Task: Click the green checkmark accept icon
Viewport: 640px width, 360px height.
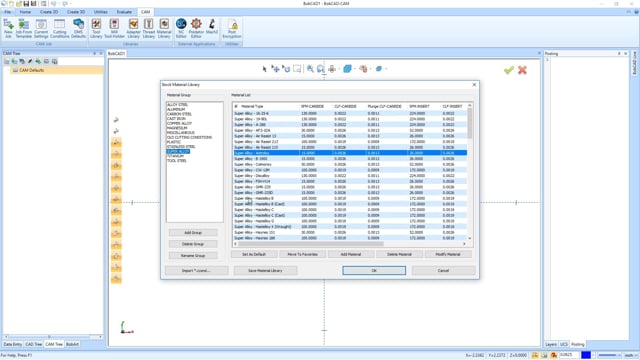Action: point(509,70)
